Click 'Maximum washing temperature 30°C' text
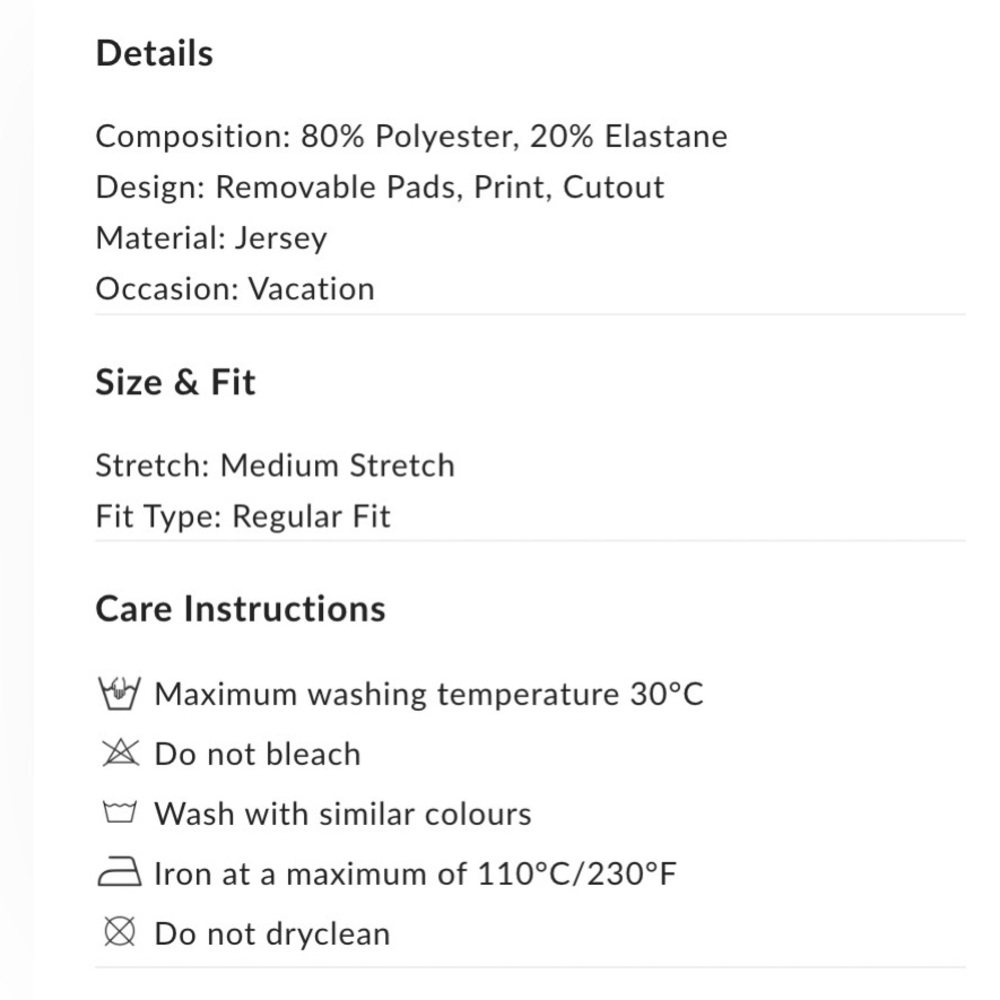1000x1000 pixels. point(429,693)
